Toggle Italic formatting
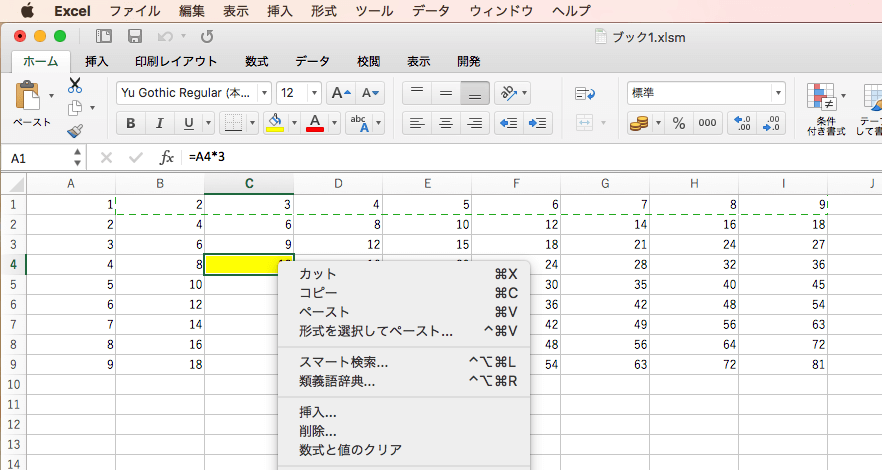The width and height of the screenshot is (882, 470). pos(160,123)
